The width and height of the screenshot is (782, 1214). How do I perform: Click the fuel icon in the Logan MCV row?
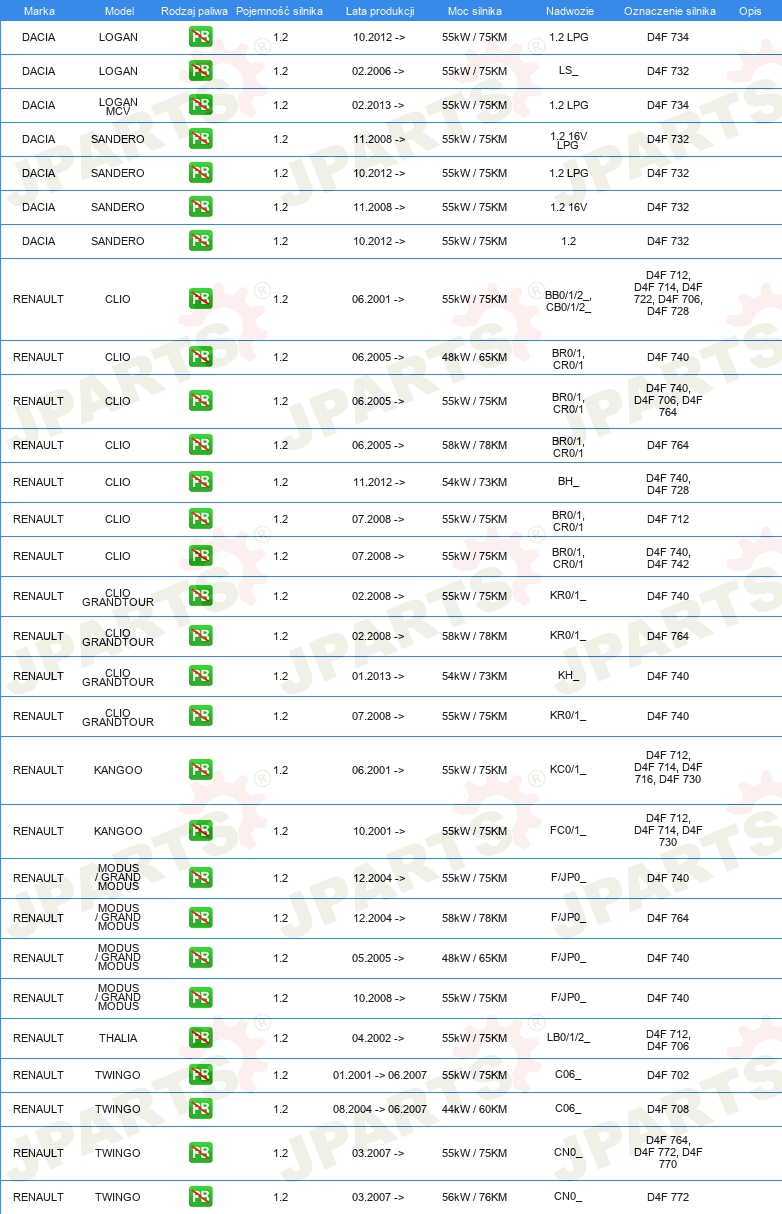(x=200, y=105)
